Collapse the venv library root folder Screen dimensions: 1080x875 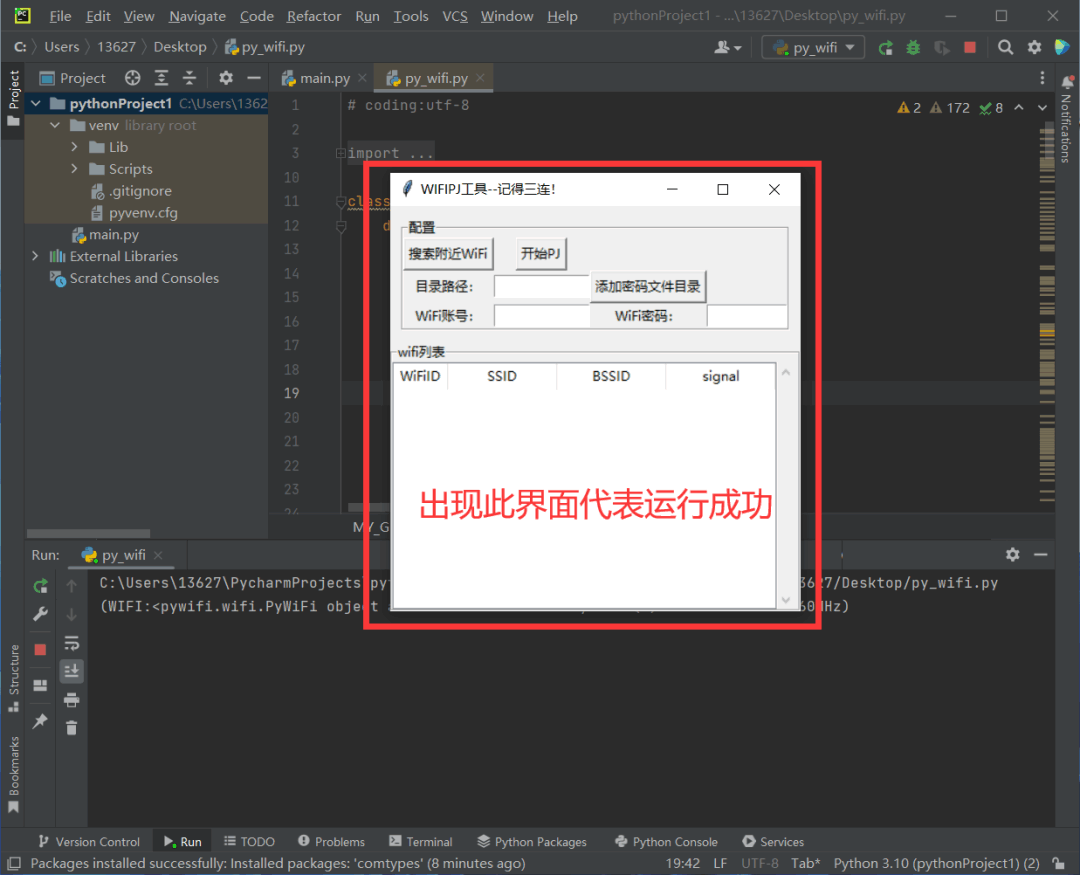pos(56,125)
